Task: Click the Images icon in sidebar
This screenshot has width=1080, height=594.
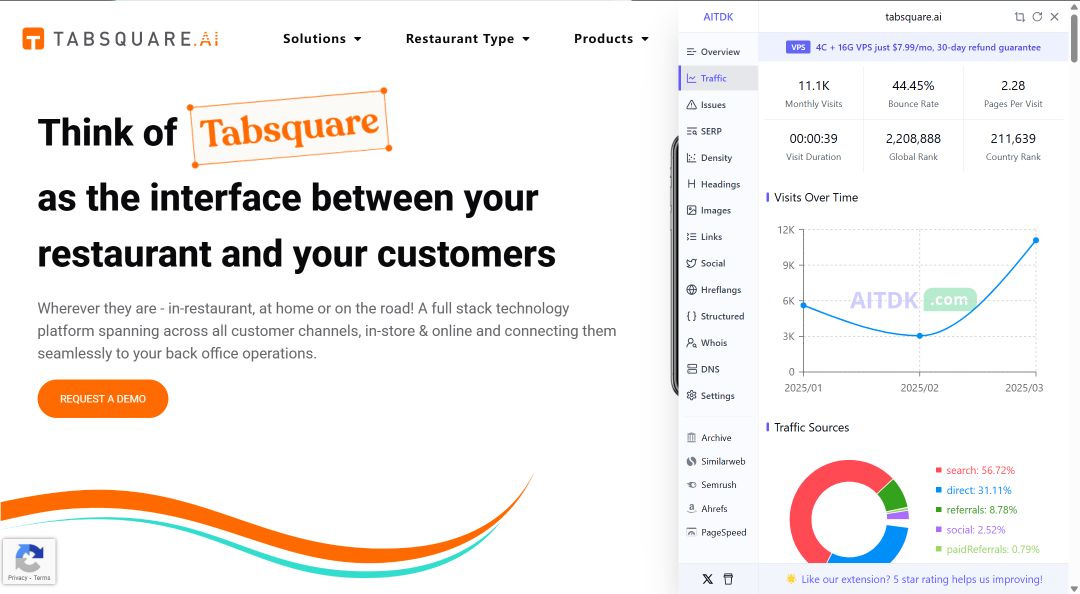Action: coord(692,210)
